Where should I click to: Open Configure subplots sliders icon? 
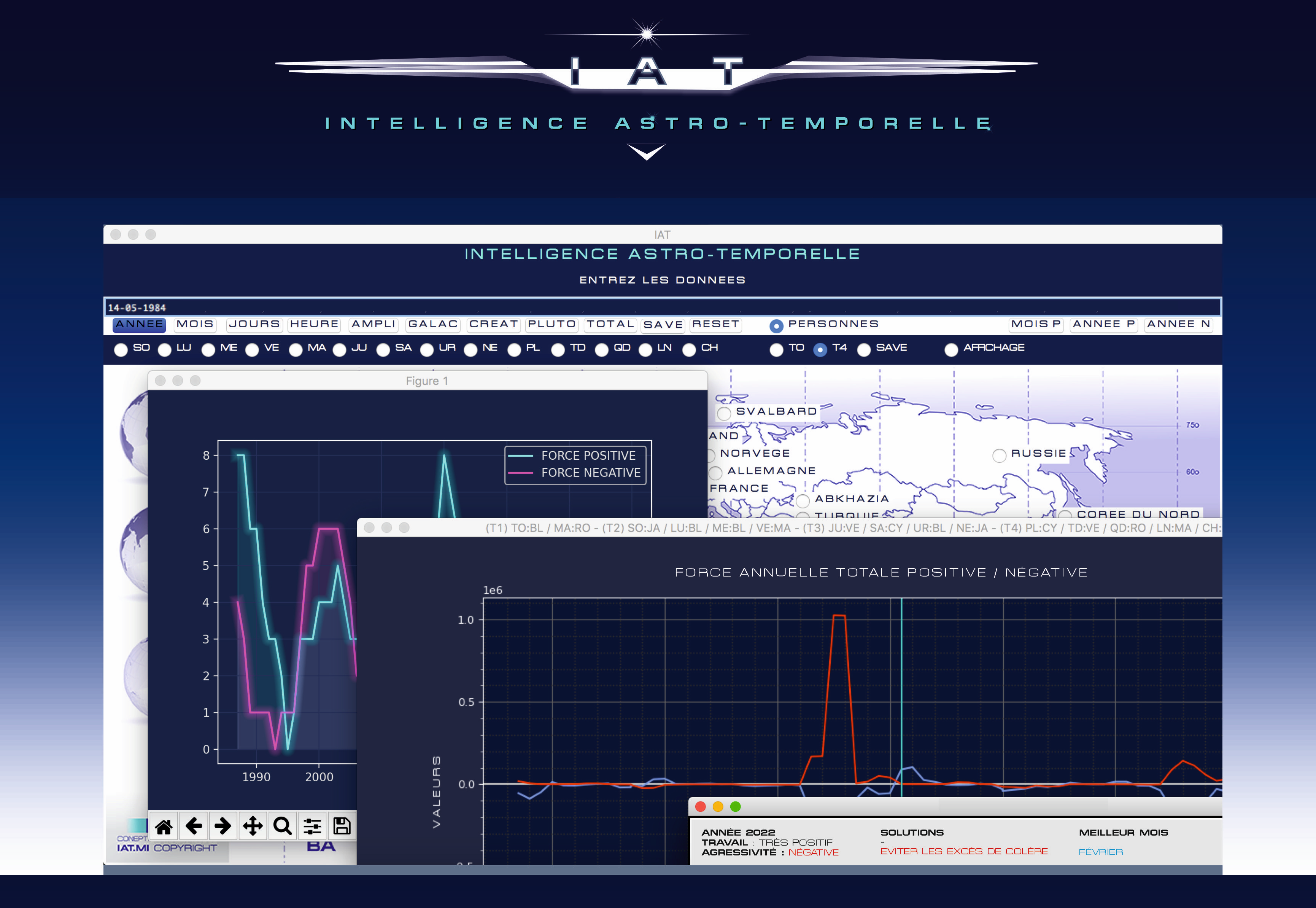(x=312, y=826)
